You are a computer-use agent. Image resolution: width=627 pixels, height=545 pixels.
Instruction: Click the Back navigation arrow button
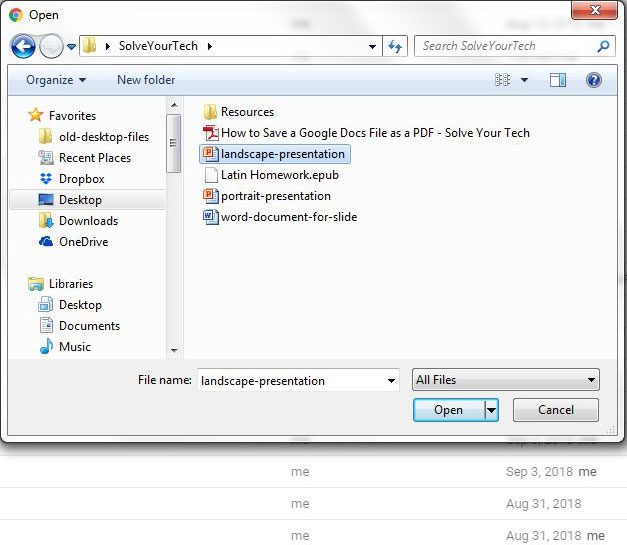(23, 47)
